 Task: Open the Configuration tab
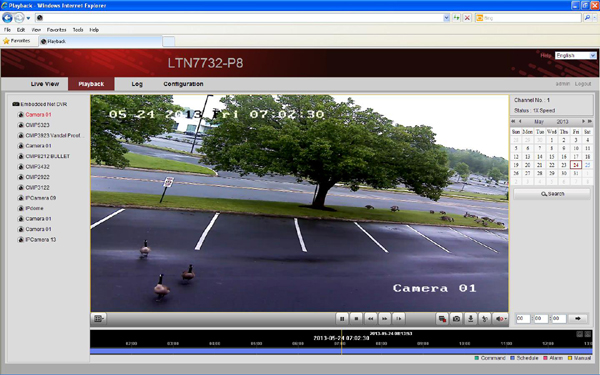tap(183, 84)
